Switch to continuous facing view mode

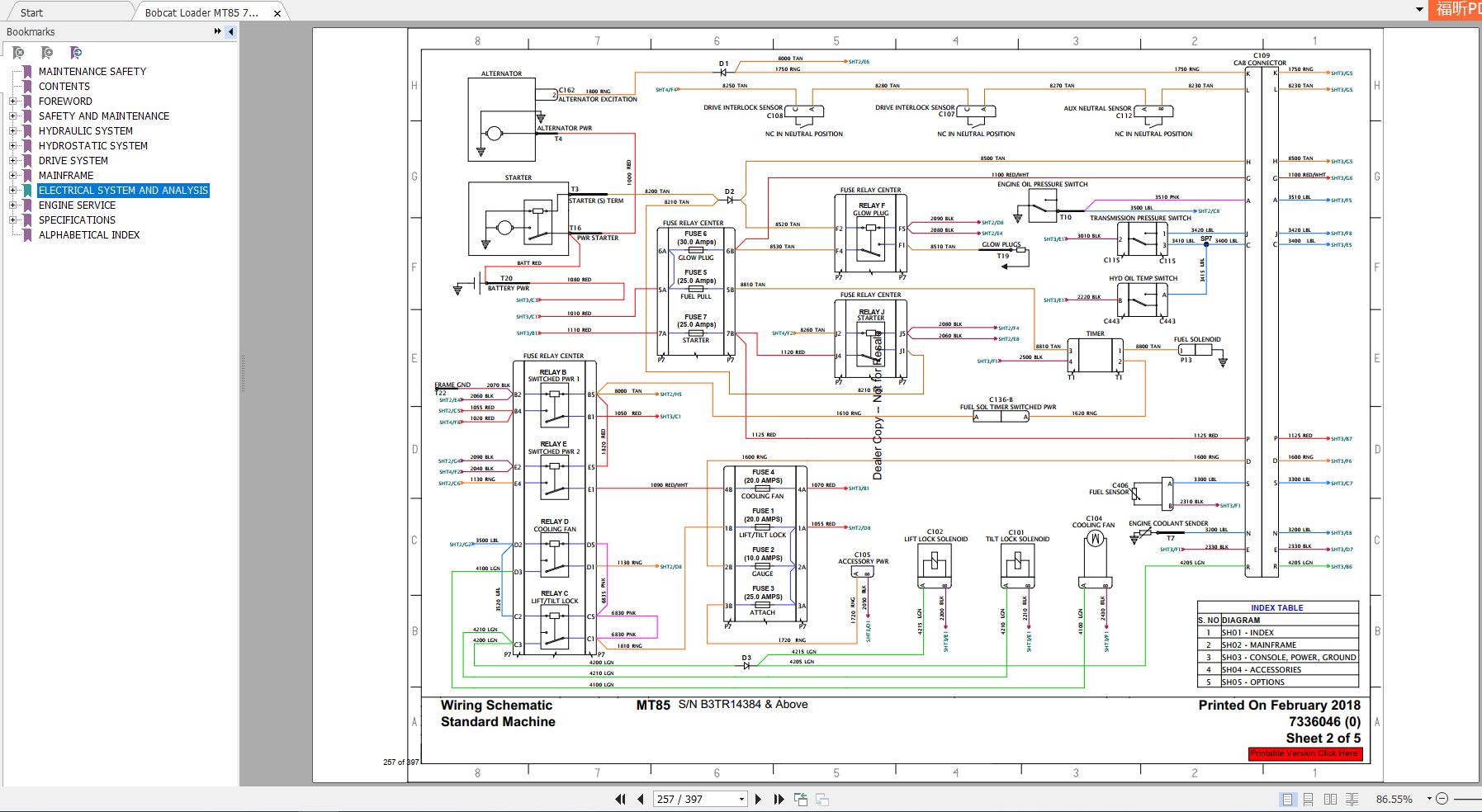[1352, 799]
